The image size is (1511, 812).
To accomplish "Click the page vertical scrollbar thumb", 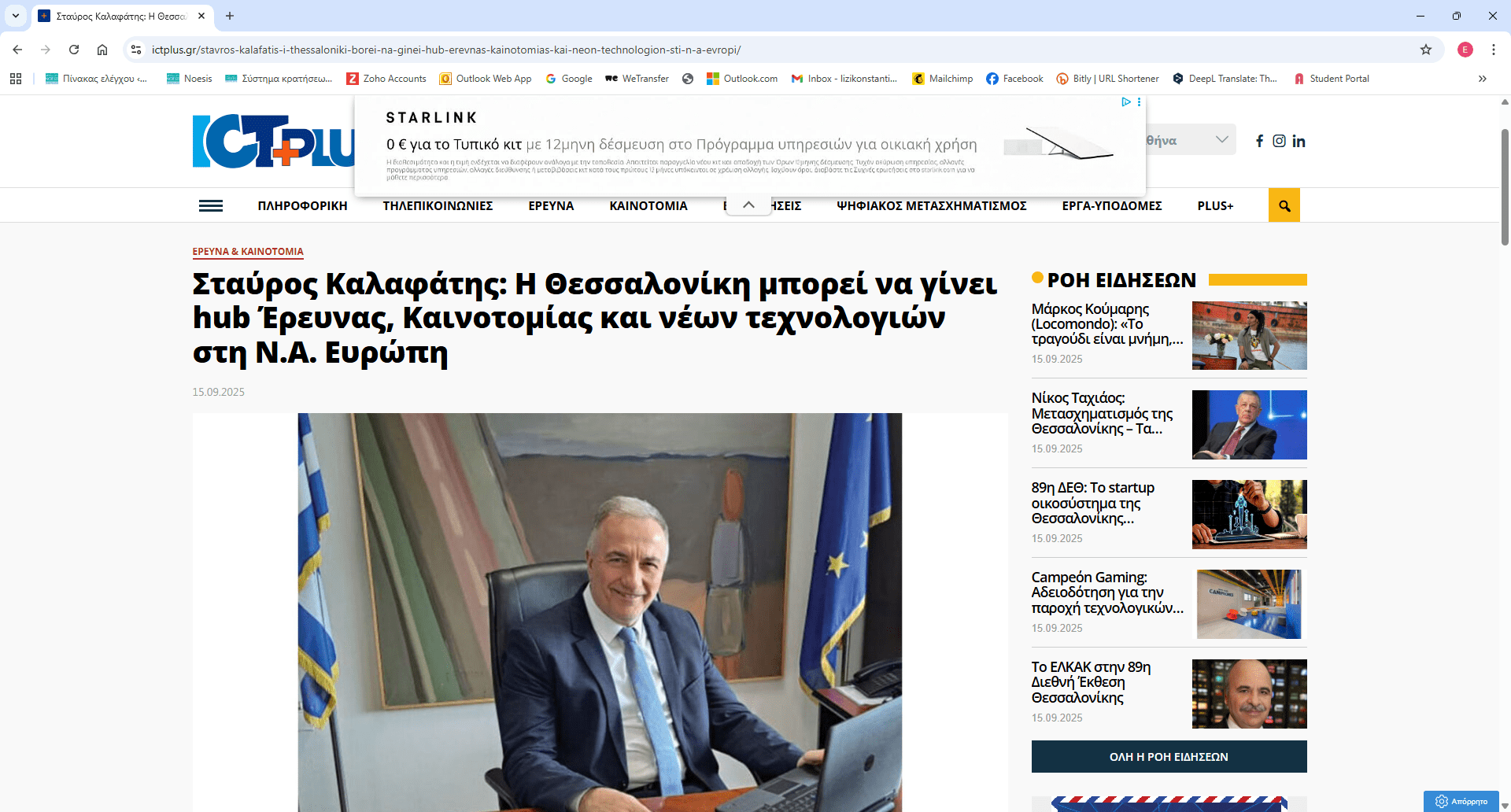I will tap(1505, 187).
